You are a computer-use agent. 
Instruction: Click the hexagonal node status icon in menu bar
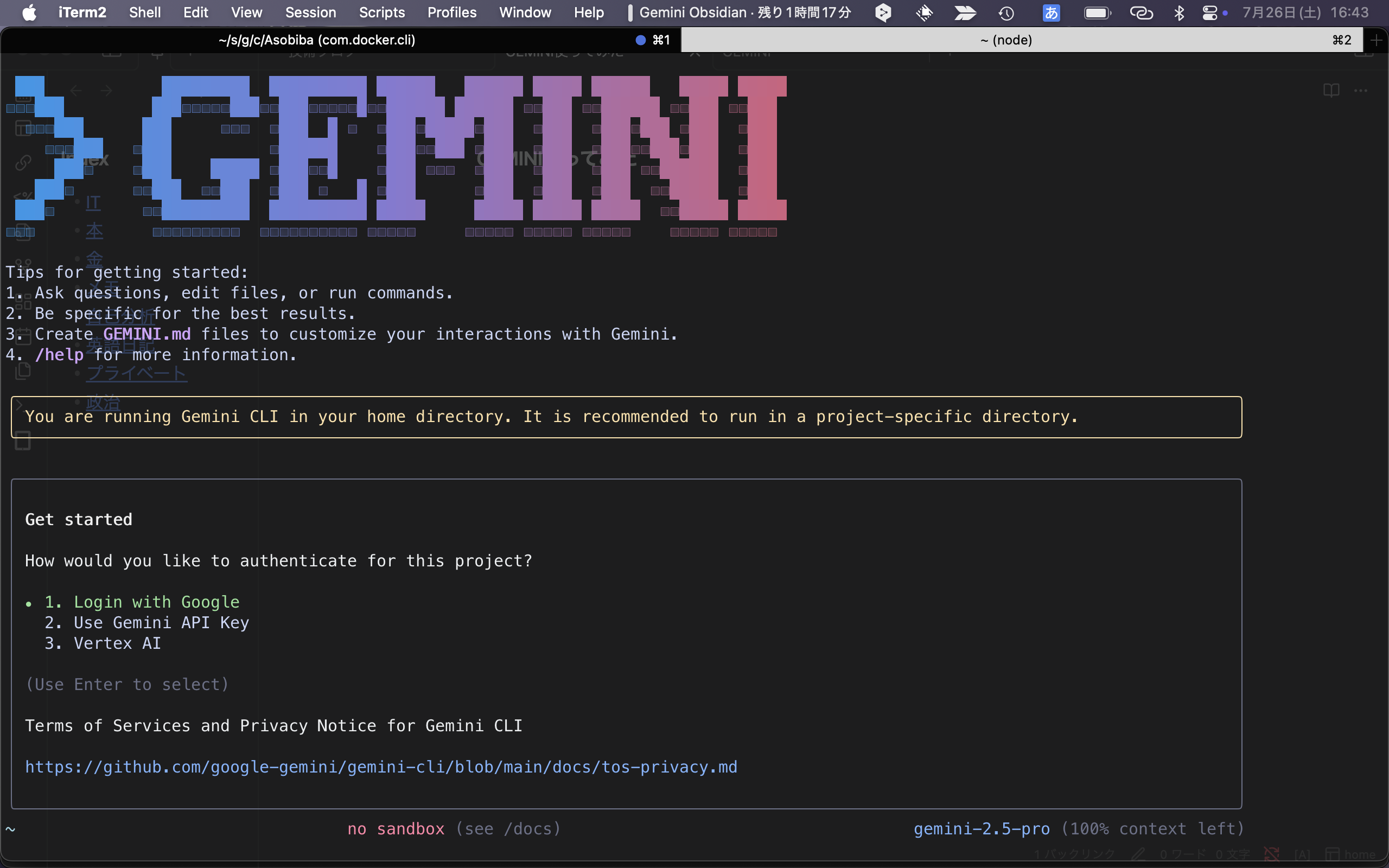click(x=883, y=12)
